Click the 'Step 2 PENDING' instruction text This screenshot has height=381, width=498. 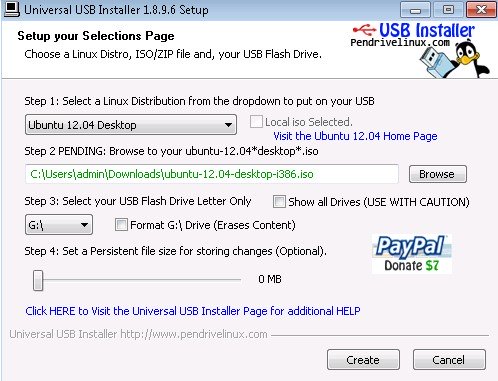pyautogui.click(x=171, y=151)
